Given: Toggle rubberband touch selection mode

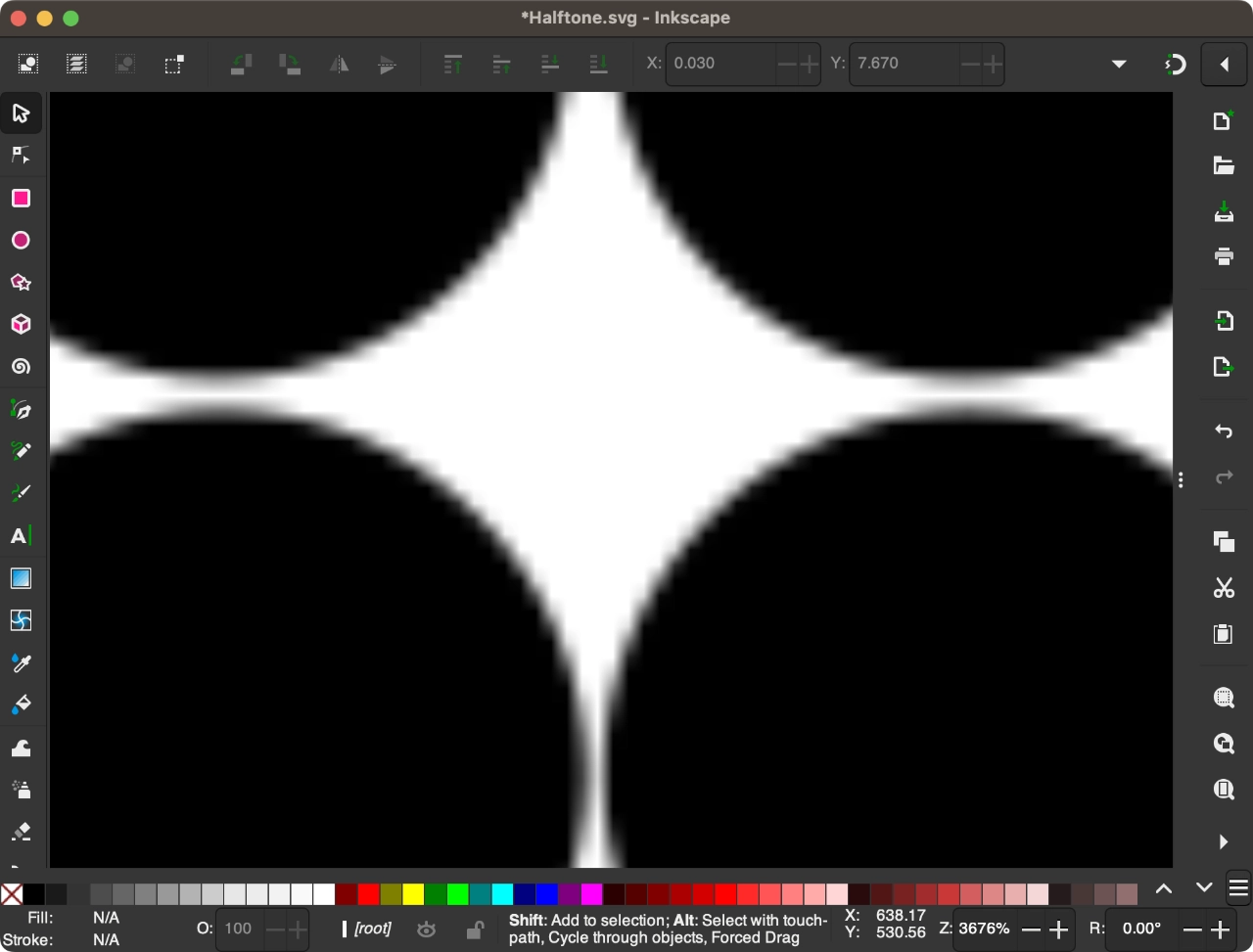Looking at the screenshot, I should click(174, 65).
